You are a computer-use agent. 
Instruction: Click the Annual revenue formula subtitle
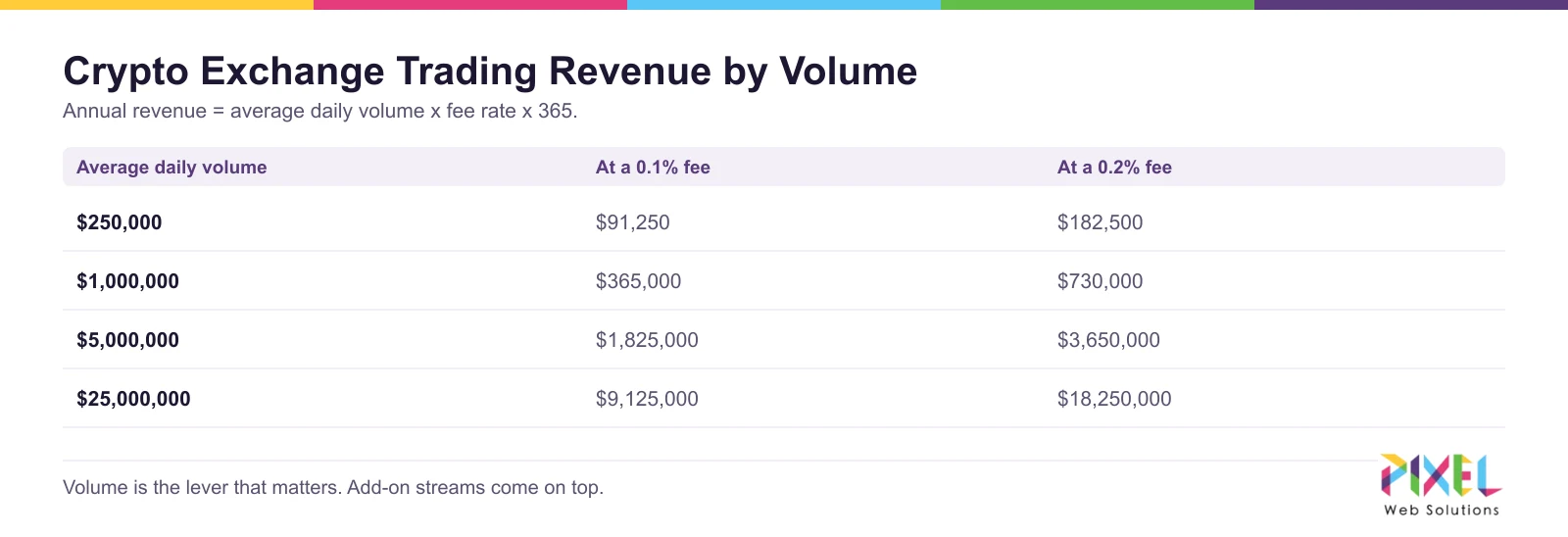tap(320, 111)
